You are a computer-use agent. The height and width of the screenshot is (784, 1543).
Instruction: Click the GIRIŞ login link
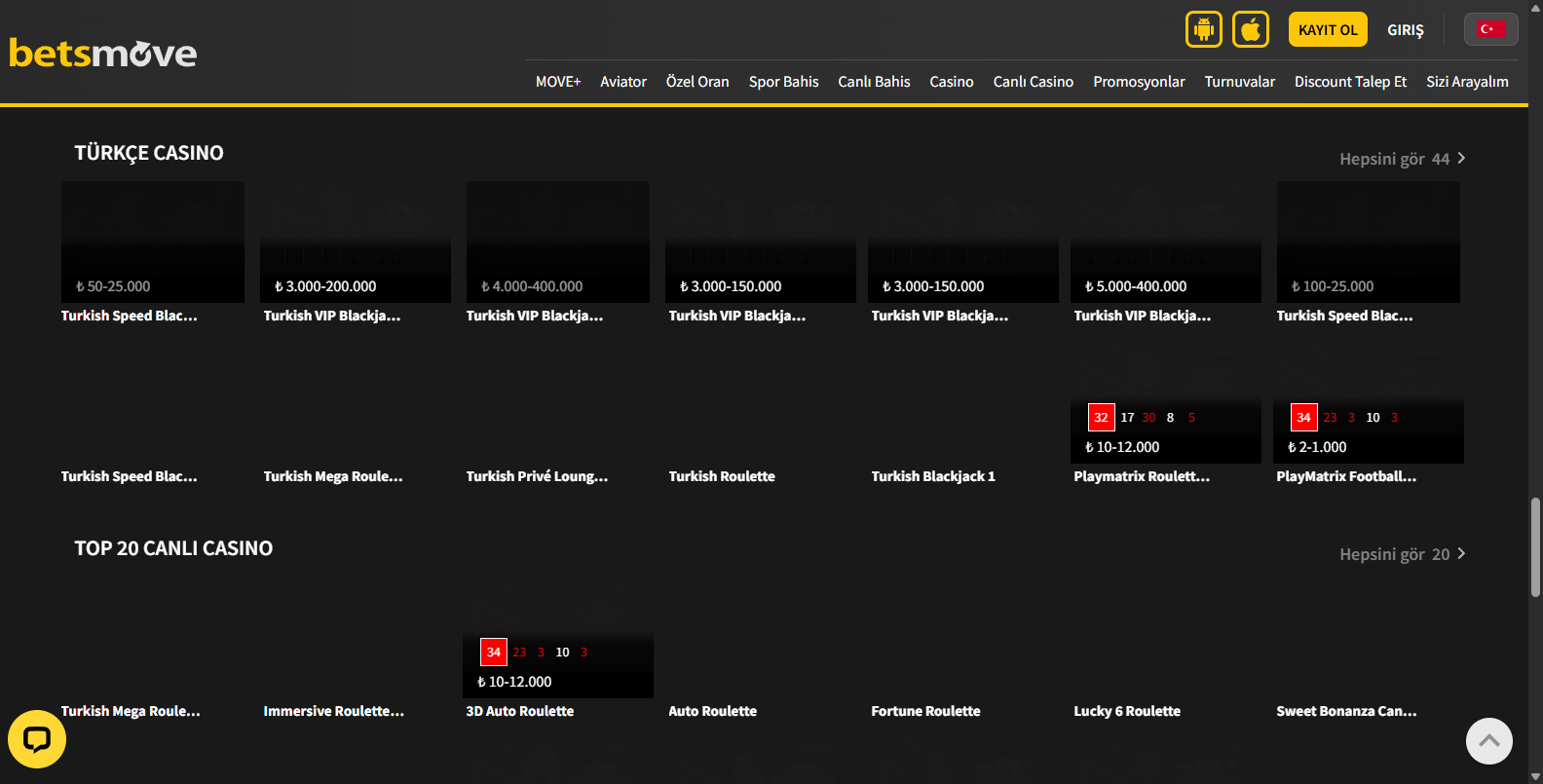[1405, 30]
